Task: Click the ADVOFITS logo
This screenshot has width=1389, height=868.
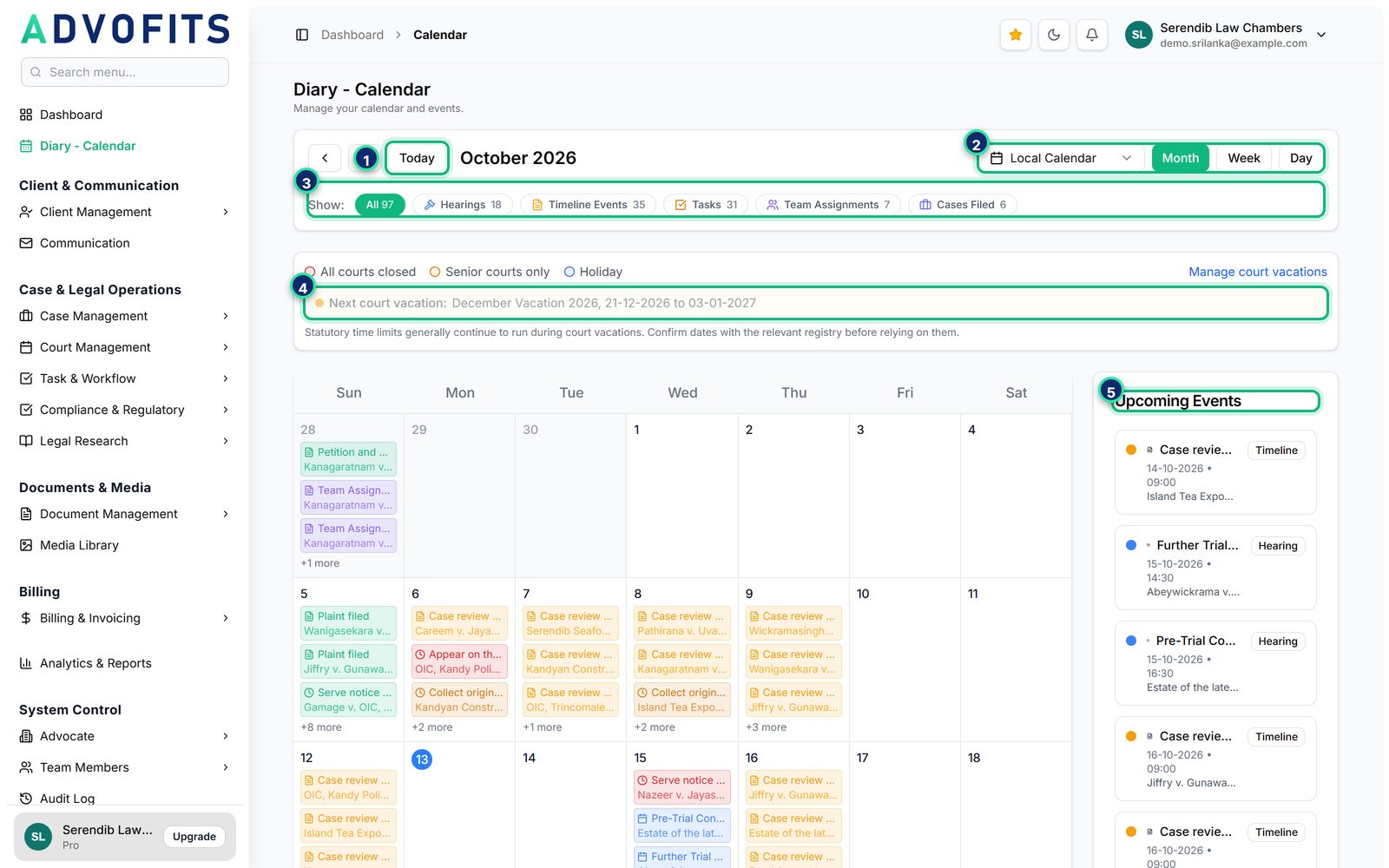Action: click(x=126, y=30)
